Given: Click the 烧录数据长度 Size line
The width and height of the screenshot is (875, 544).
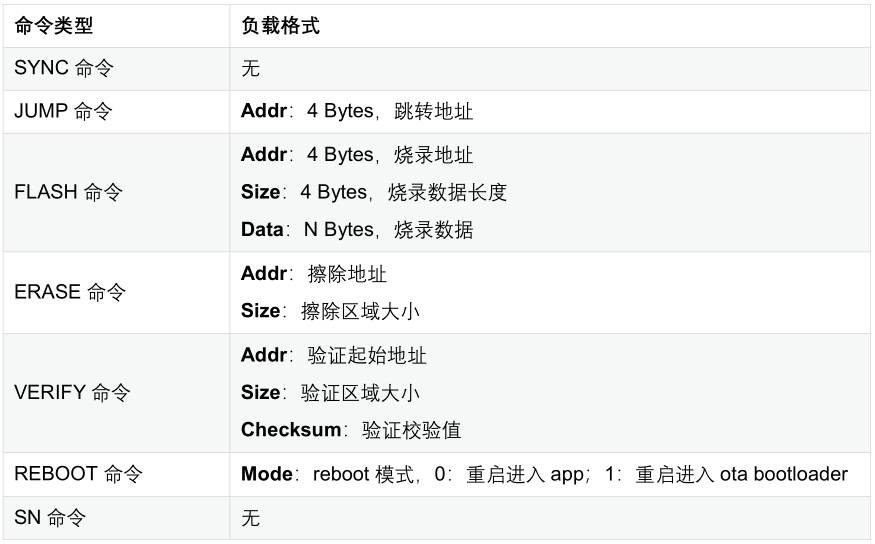Looking at the screenshot, I should point(374,192).
